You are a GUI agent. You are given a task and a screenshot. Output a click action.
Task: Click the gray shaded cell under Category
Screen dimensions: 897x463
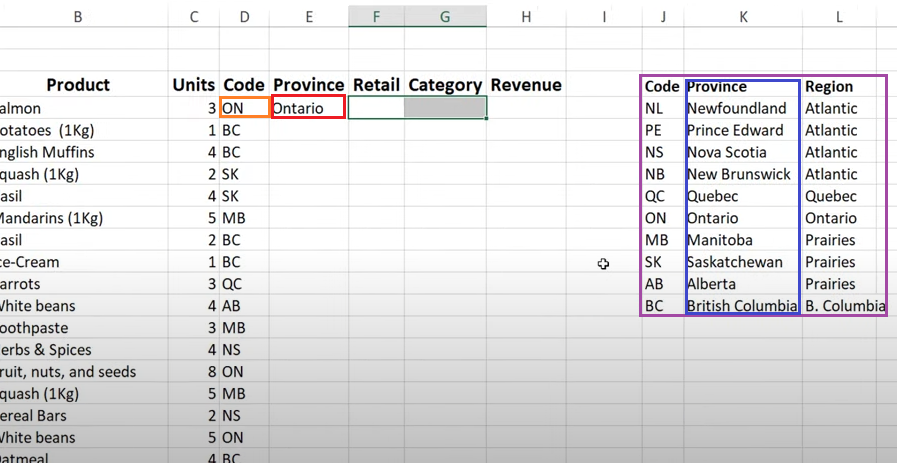[444, 107]
